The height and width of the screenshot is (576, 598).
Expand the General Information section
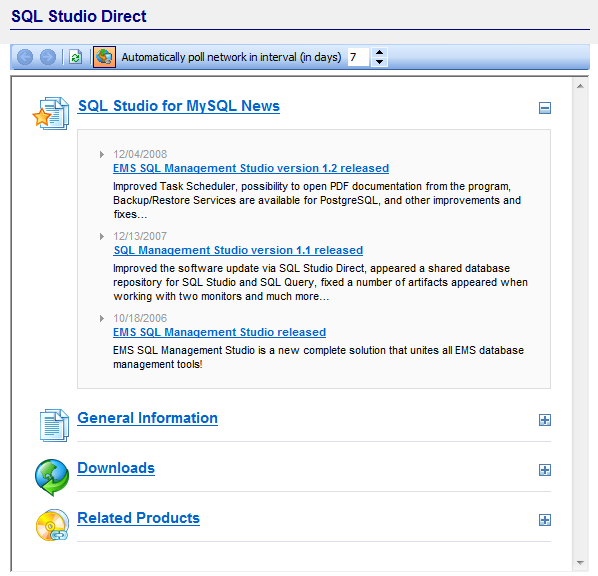(x=545, y=420)
